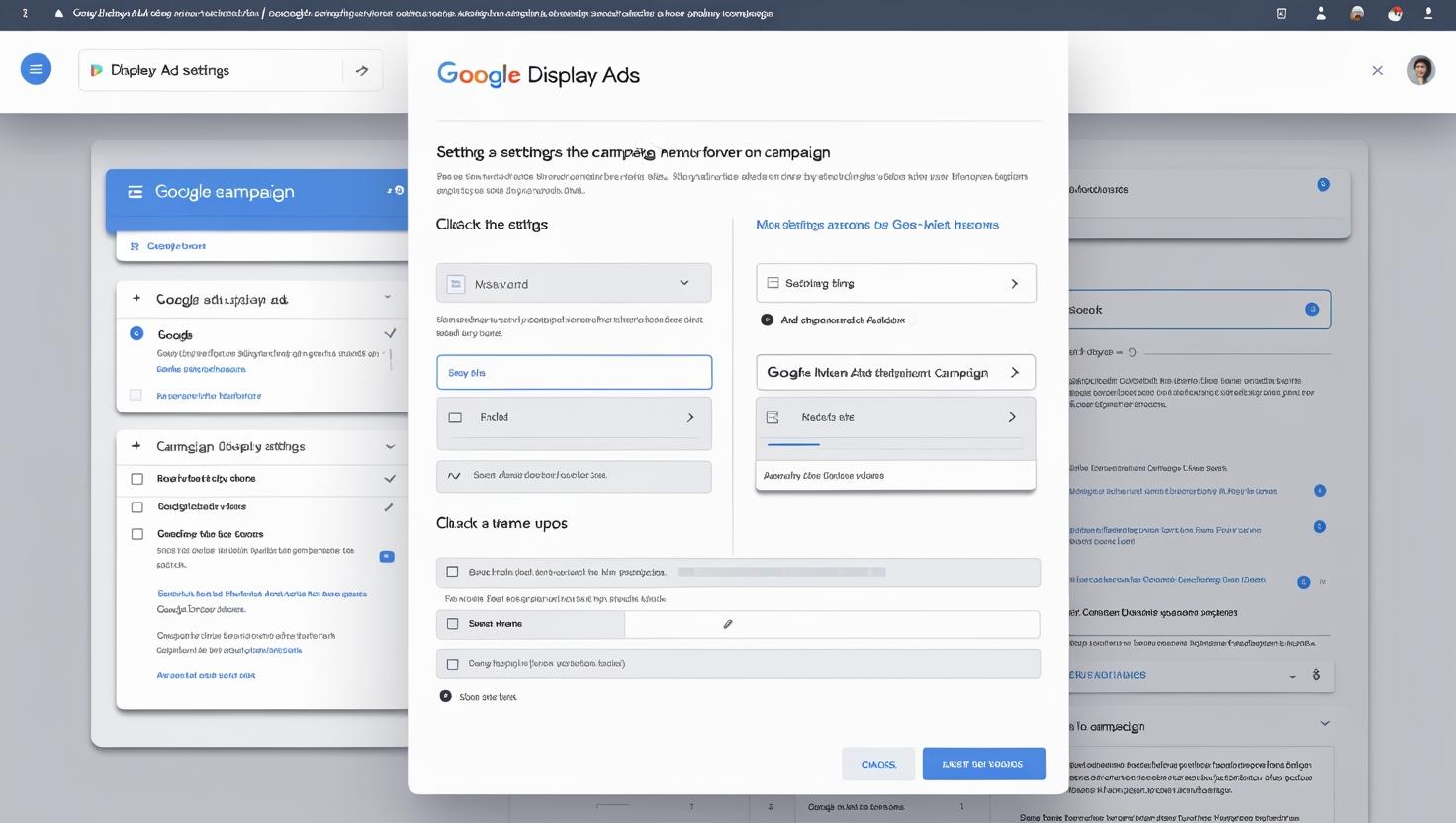Click the warning triangle icon in the top bar
The height and width of the screenshot is (823, 1456).
click(59, 14)
